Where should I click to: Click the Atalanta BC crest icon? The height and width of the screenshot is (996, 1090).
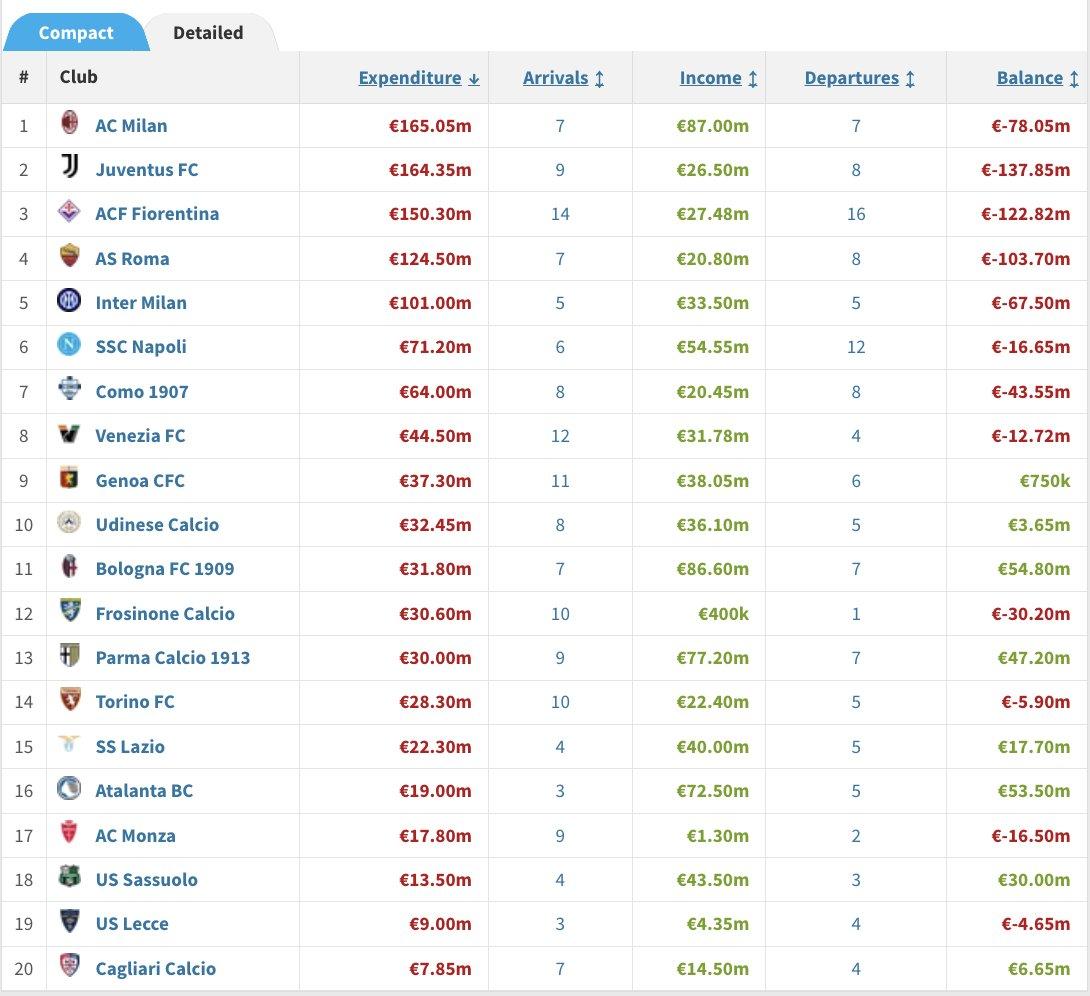69,788
